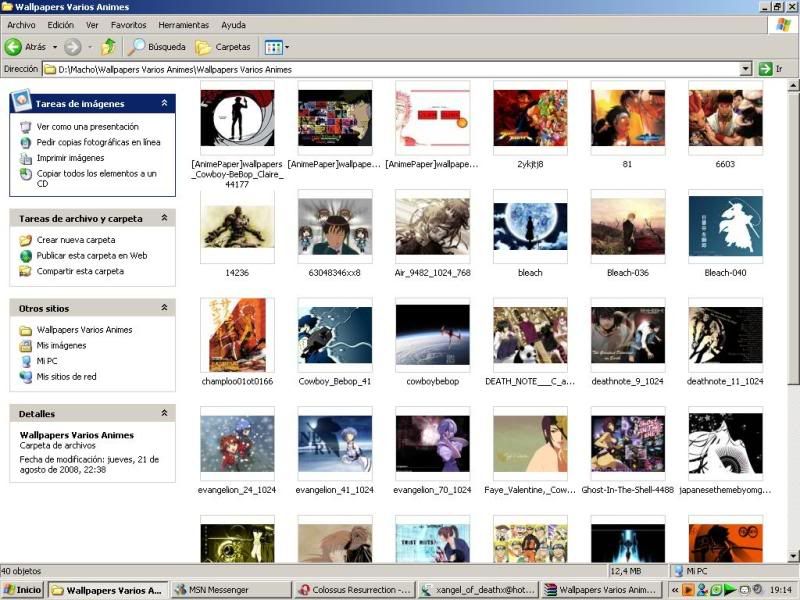Collapse the Tareas de archivo y carpeta panel
800x600 pixels.
[x=164, y=218]
